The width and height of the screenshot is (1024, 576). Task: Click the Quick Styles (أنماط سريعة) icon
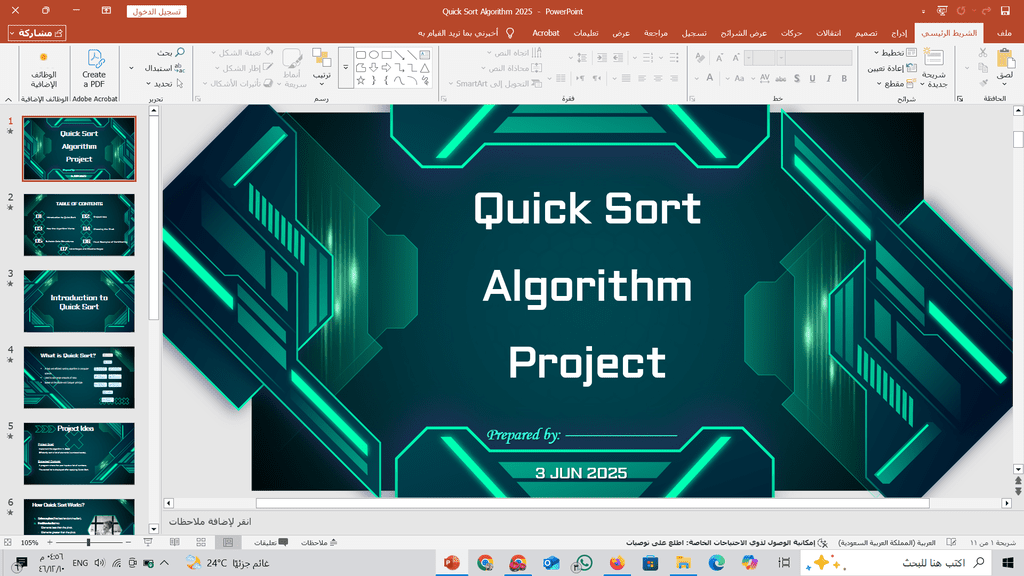[293, 68]
